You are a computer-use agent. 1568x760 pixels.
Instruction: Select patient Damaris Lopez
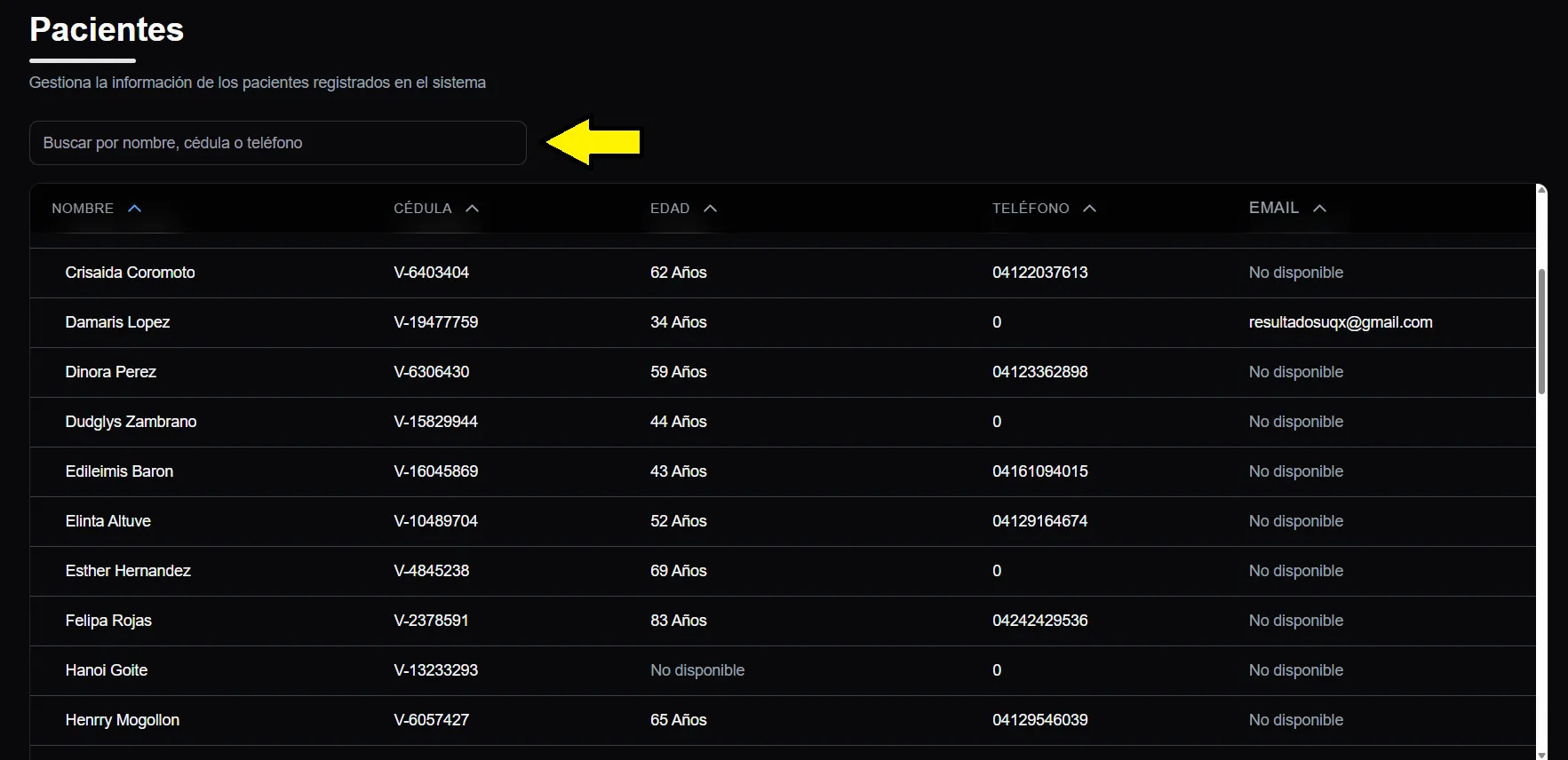[117, 322]
